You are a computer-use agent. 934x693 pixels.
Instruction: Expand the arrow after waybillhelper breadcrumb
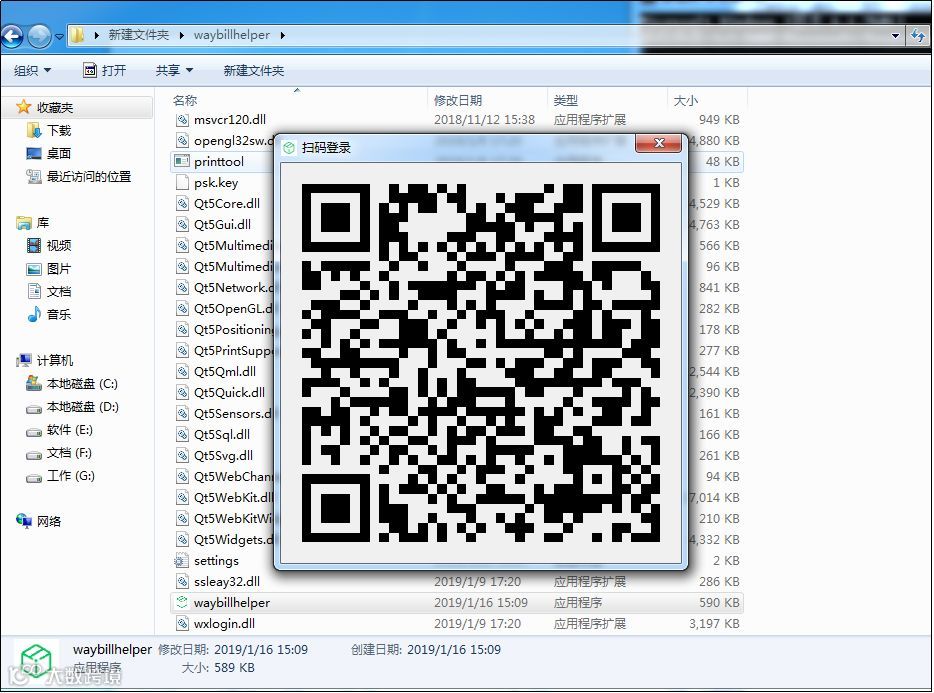(x=282, y=36)
